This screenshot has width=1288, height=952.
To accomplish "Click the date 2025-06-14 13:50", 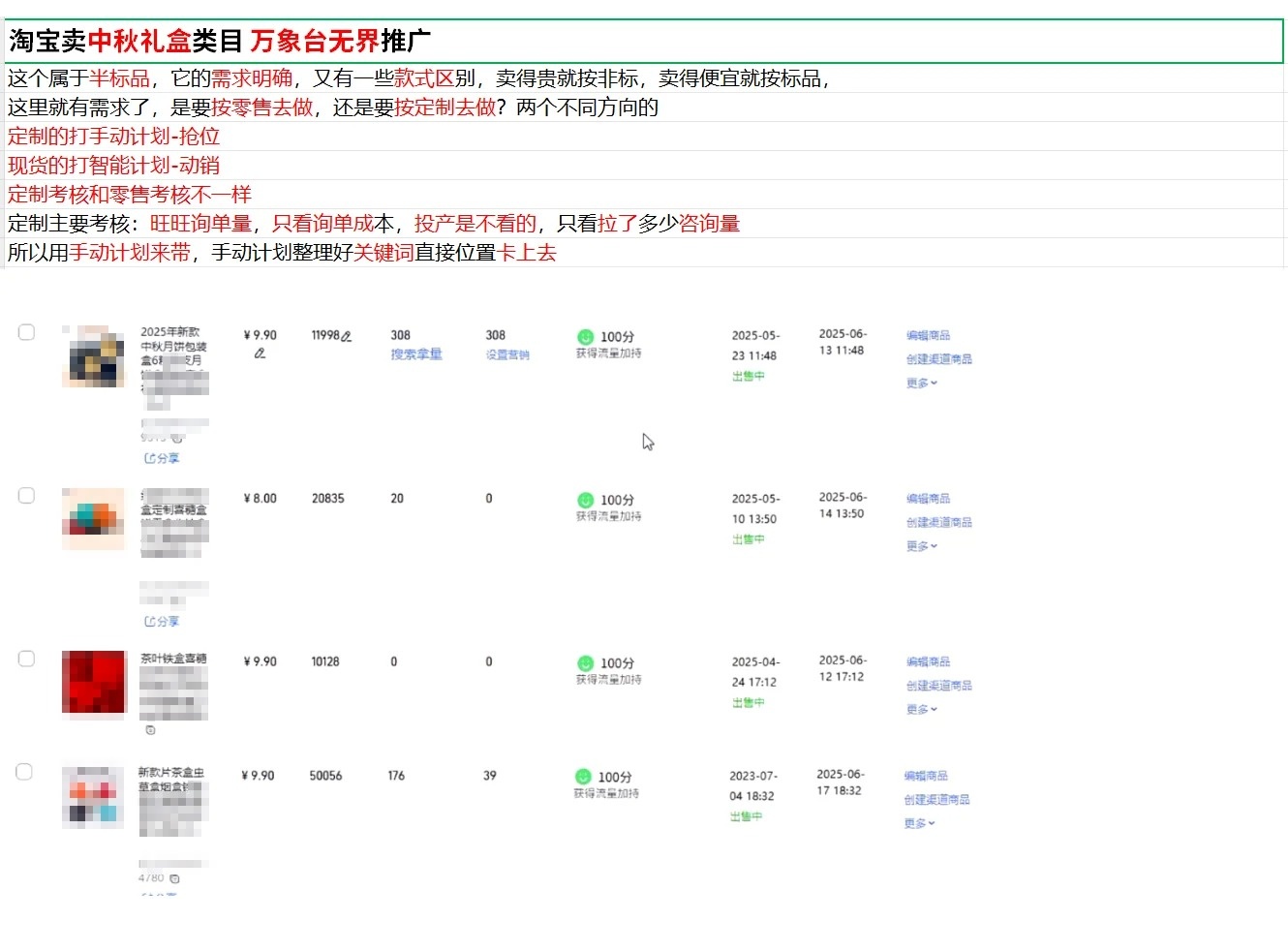I will 843,506.
